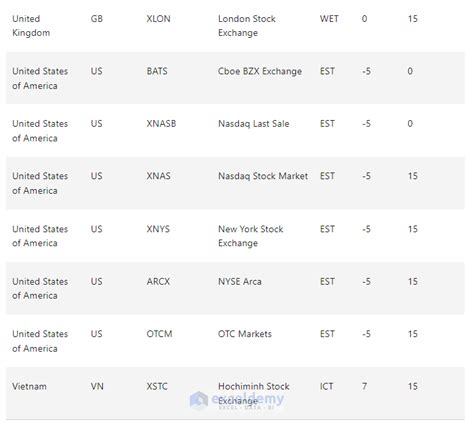Click the Vietnam country cell
Image resolution: width=474 pixels, height=422 pixels.
pyautogui.click(x=29, y=386)
